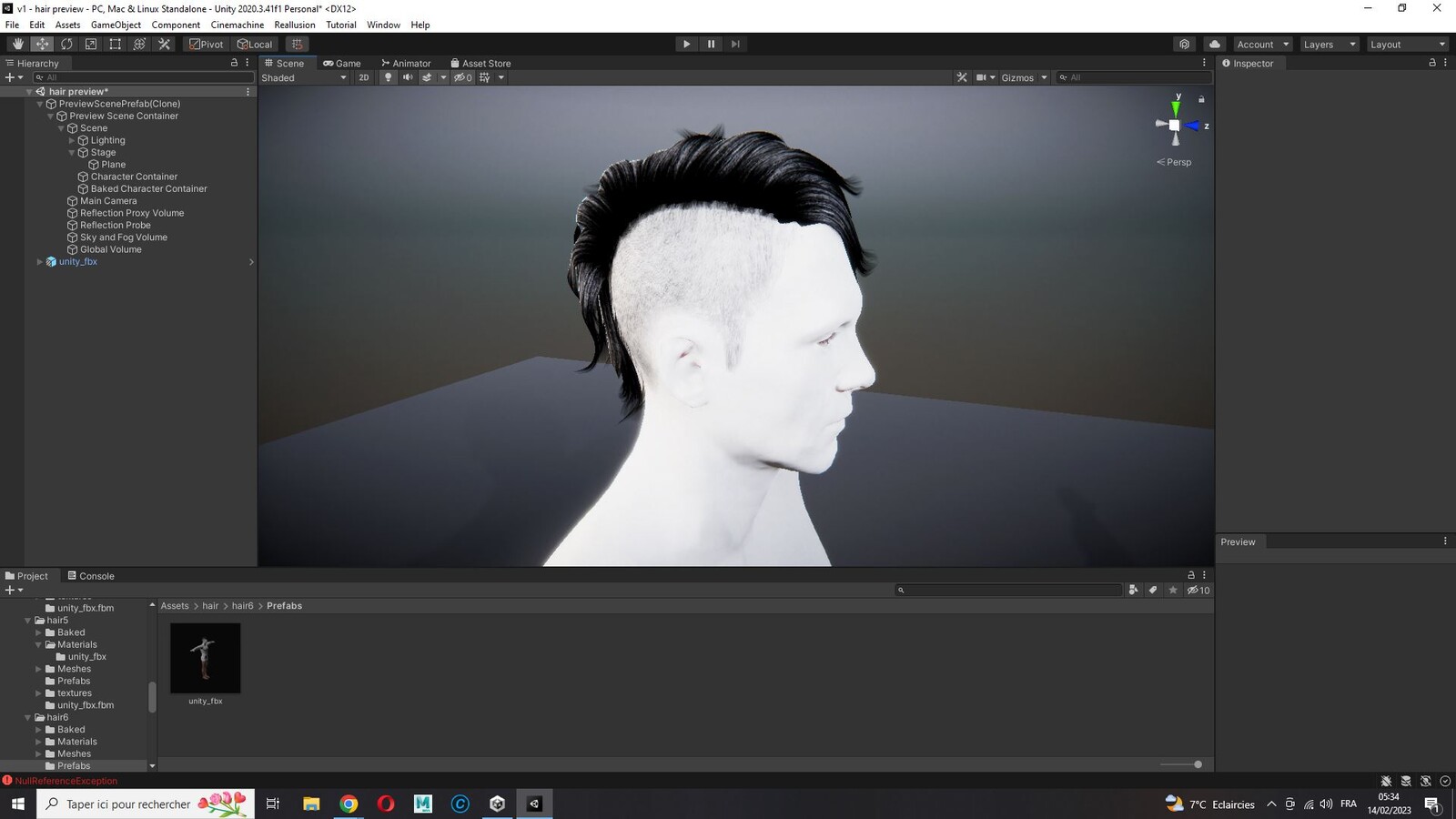Image resolution: width=1456 pixels, height=819 pixels.
Task: Toggle Local handle rotation
Action: [x=255, y=44]
